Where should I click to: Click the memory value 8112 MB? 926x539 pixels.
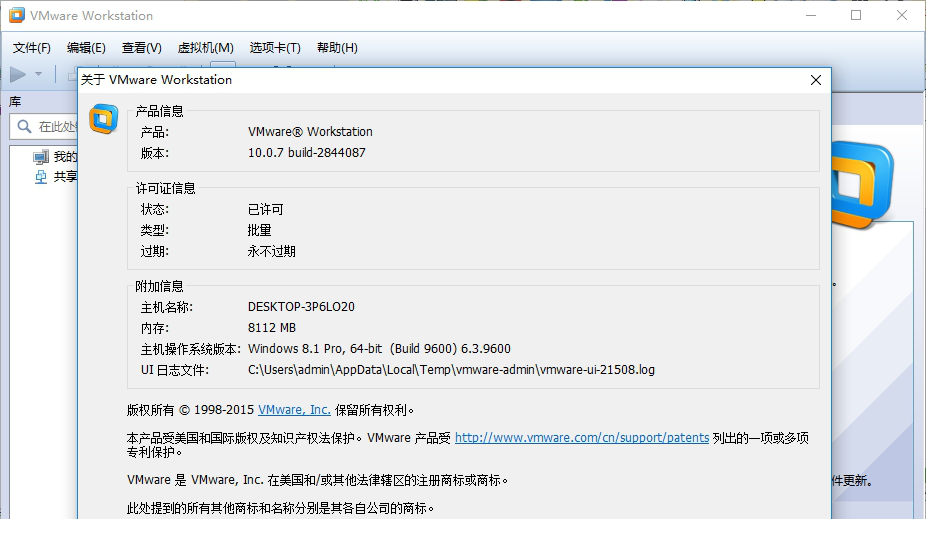tap(272, 328)
